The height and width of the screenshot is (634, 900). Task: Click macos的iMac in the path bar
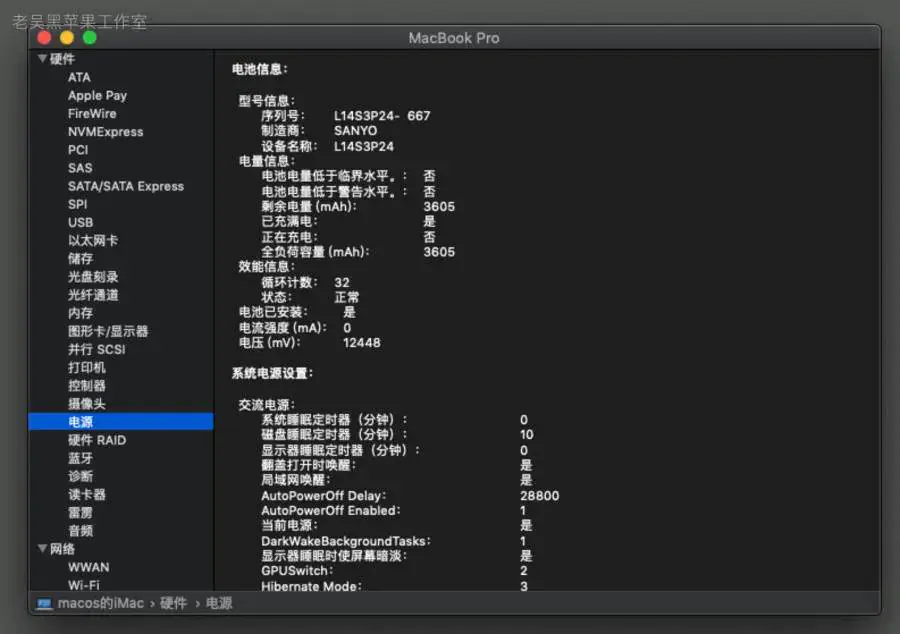[x=100, y=603]
